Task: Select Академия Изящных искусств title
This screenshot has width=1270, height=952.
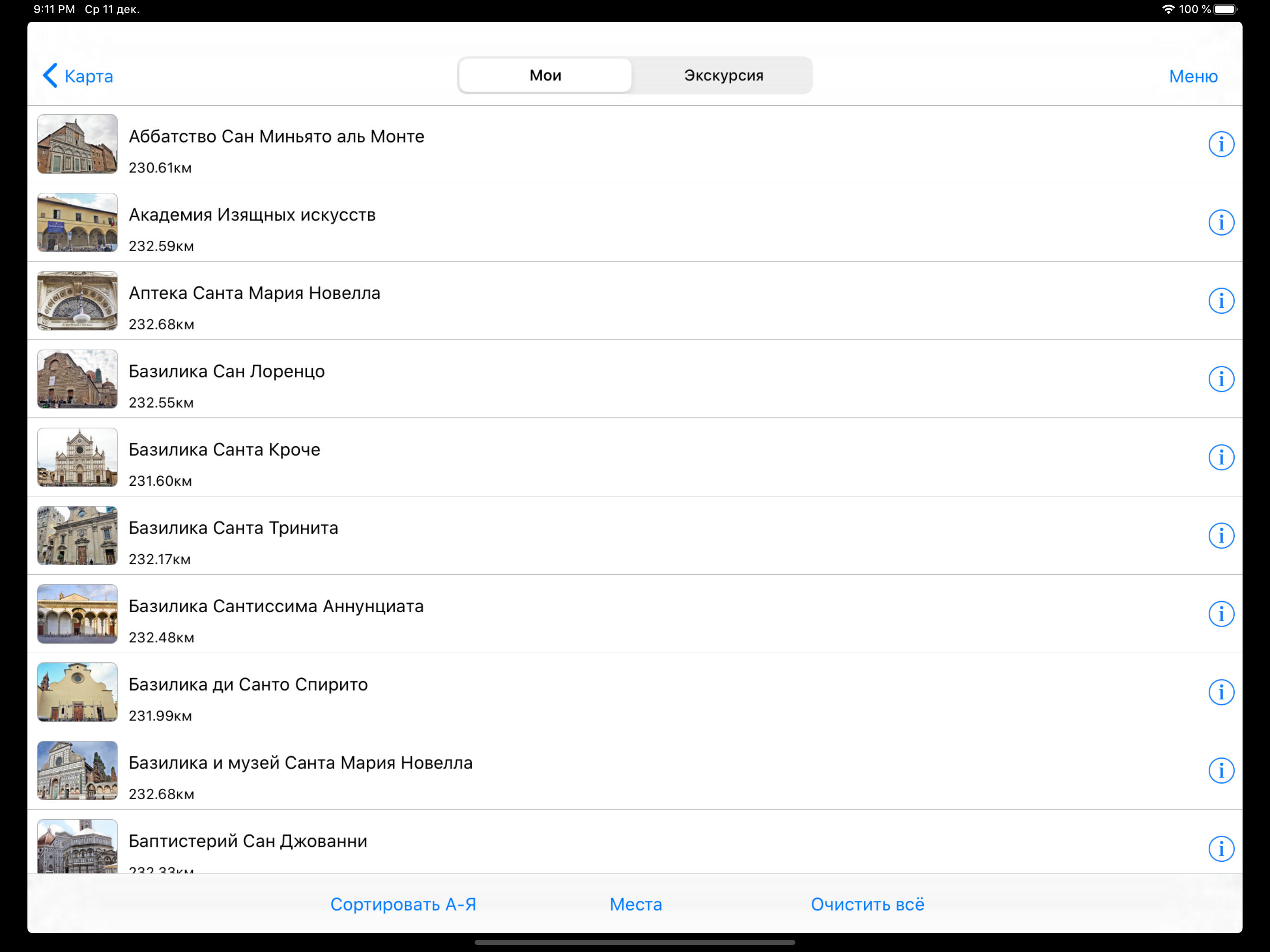Action: (x=252, y=215)
